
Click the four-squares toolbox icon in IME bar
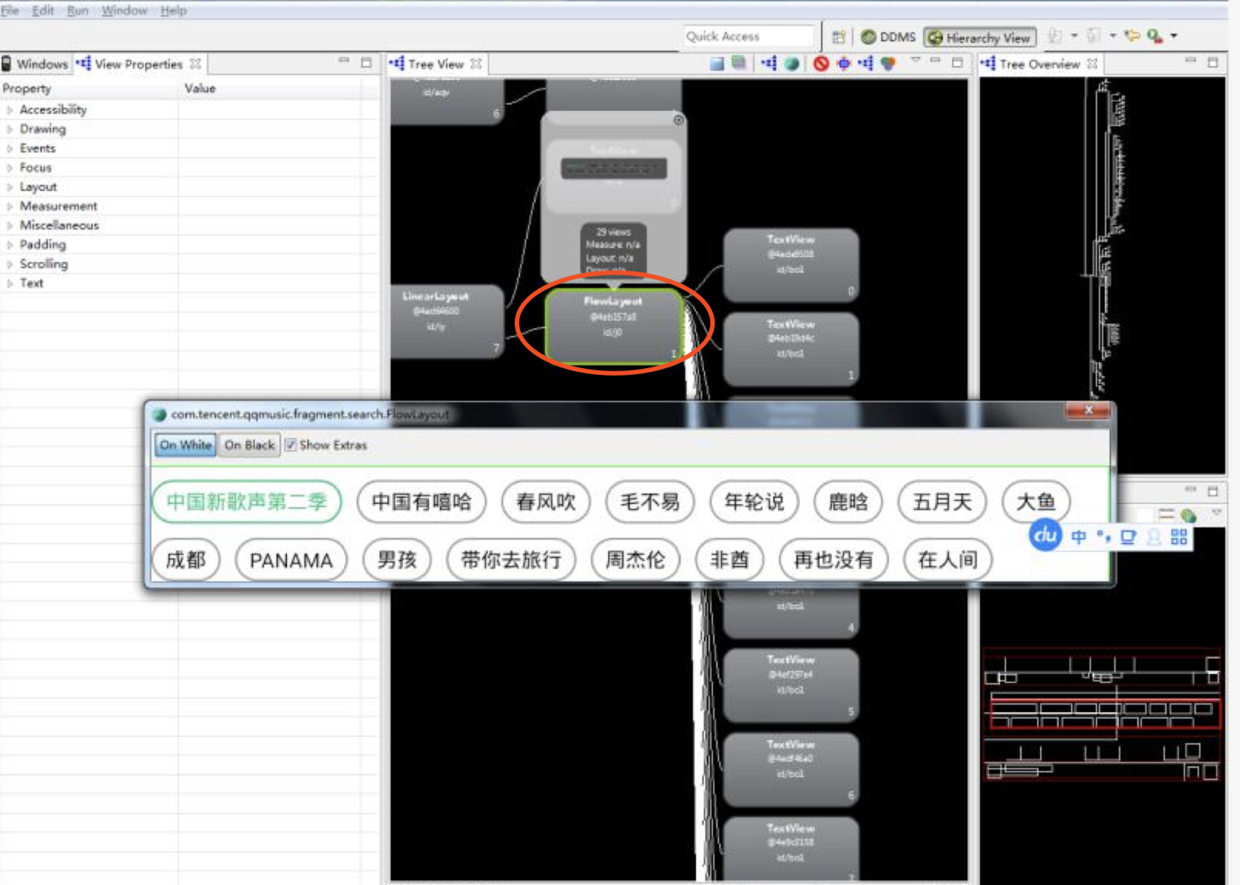tap(1179, 537)
